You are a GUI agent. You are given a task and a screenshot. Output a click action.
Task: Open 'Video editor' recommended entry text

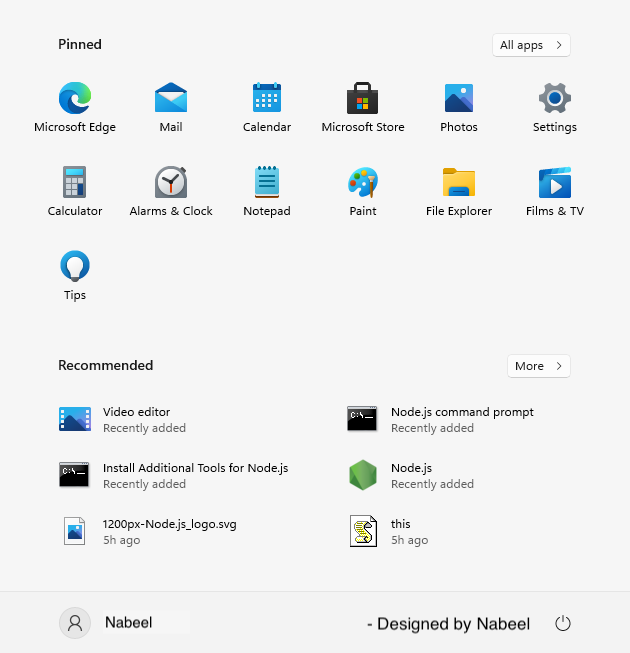point(137,412)
